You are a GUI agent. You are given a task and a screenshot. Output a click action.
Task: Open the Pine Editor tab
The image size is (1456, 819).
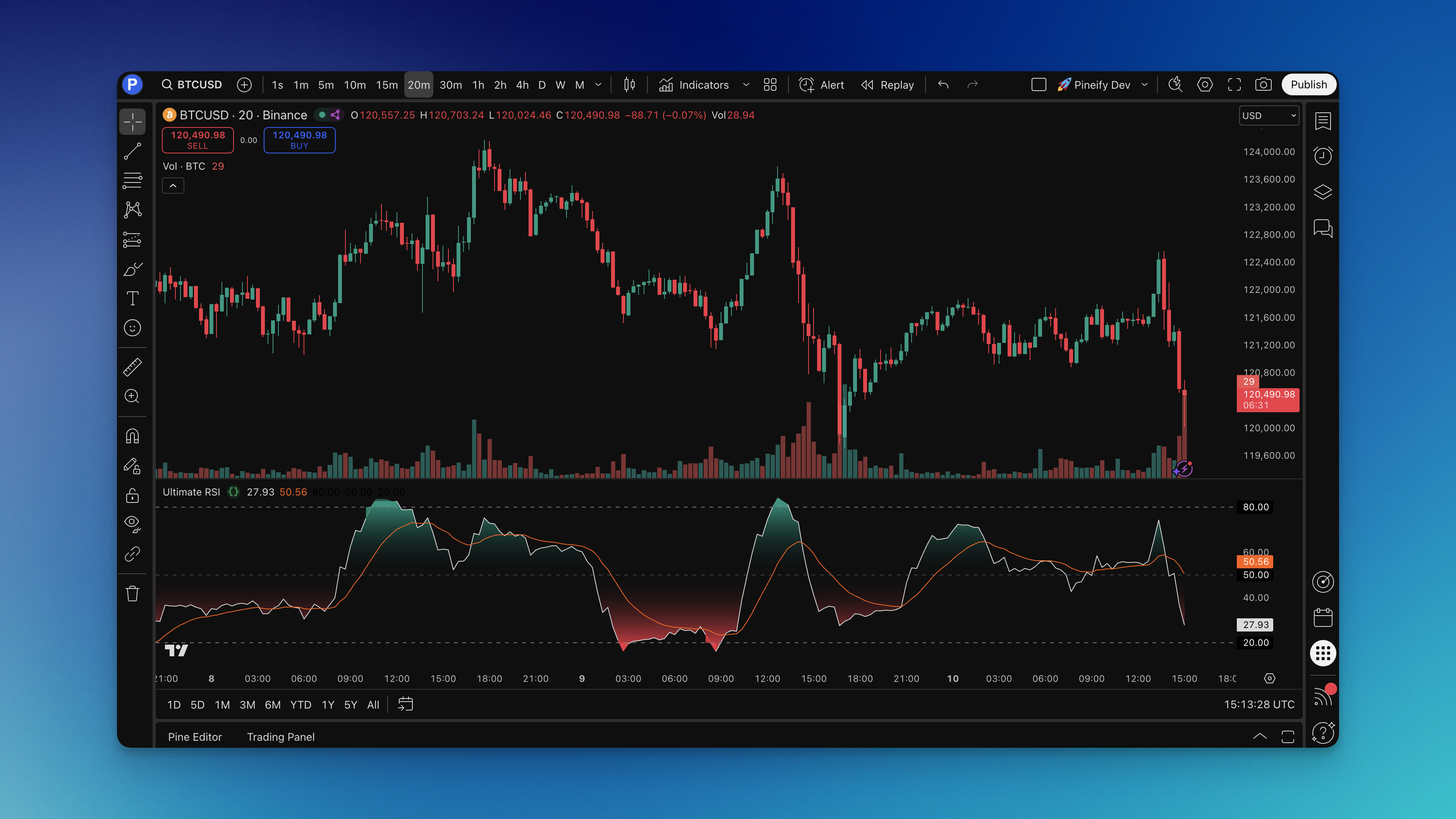click(x=194, y=736)
